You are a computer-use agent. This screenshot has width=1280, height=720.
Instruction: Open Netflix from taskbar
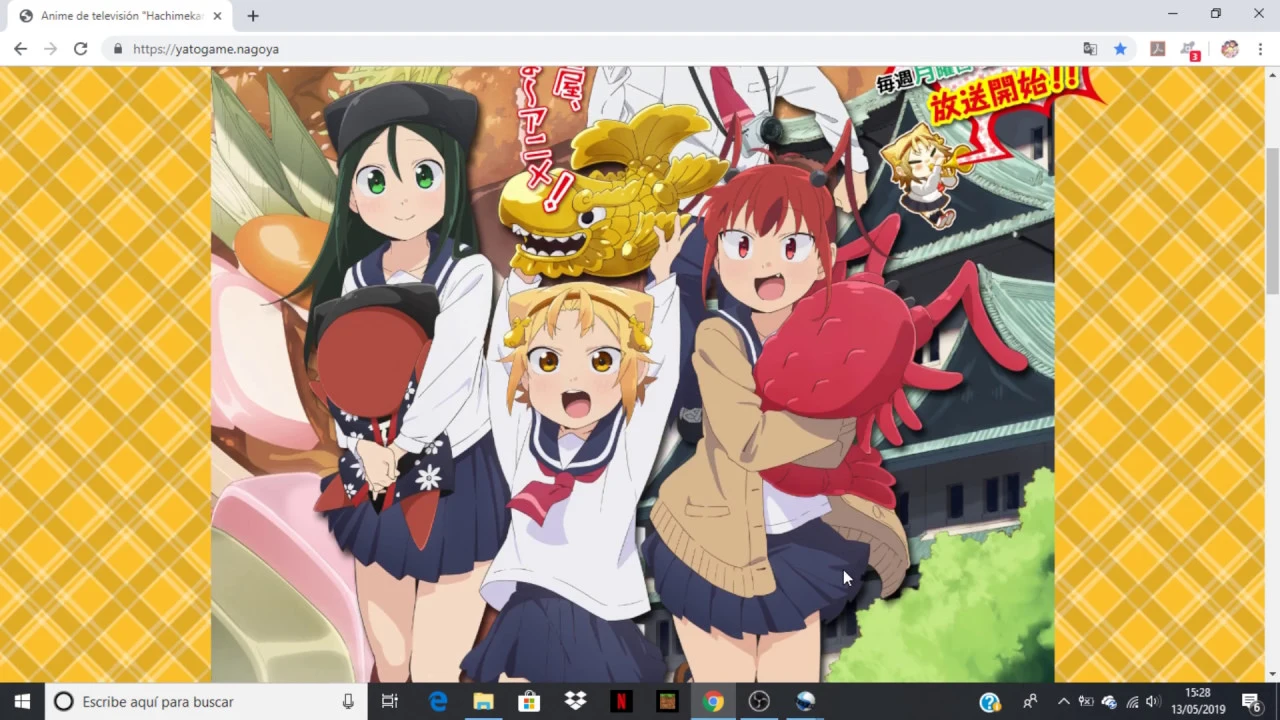[621, 702]
